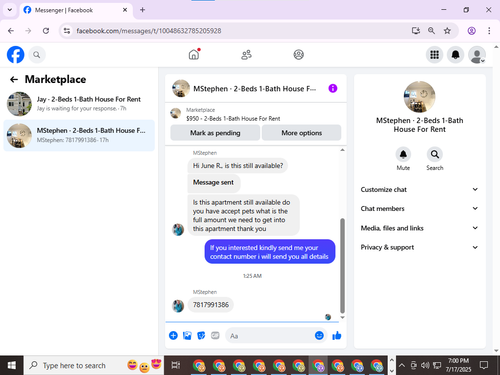Open the Friends icon in top navigation
Image resolution: width=500 pixels, height=375 pixels.
click(246, 55)
